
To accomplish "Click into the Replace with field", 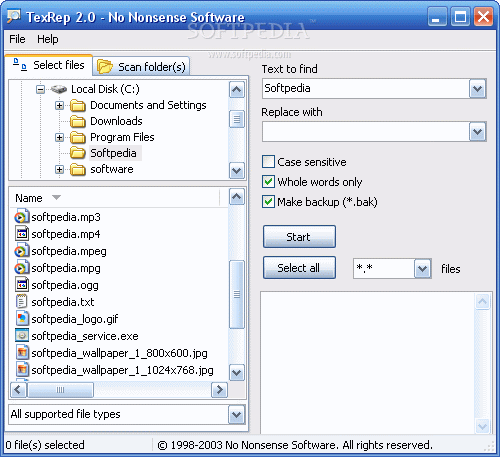I will pos(366,132).
